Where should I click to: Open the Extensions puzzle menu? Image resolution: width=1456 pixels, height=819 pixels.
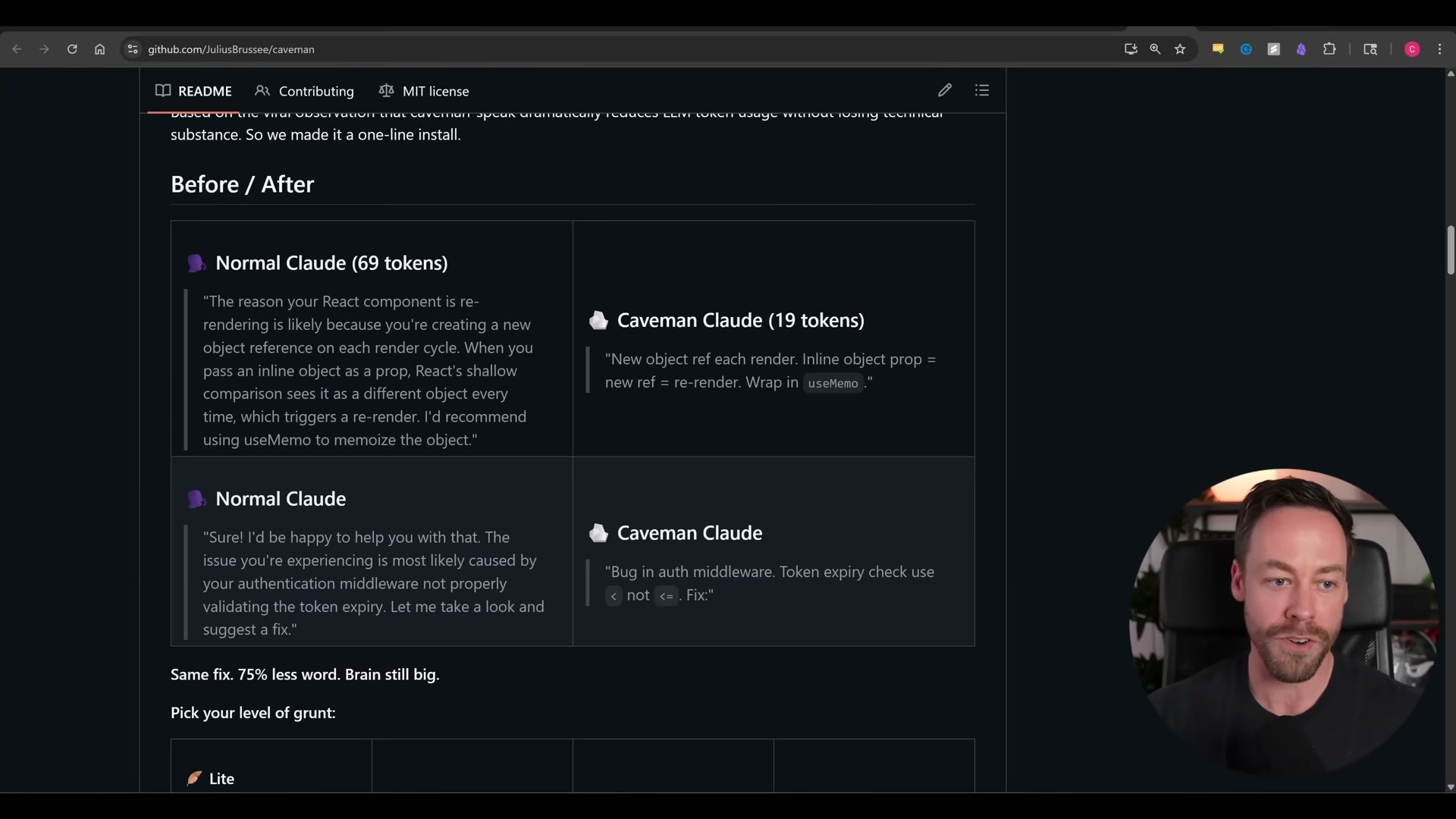click(1329, 49)
